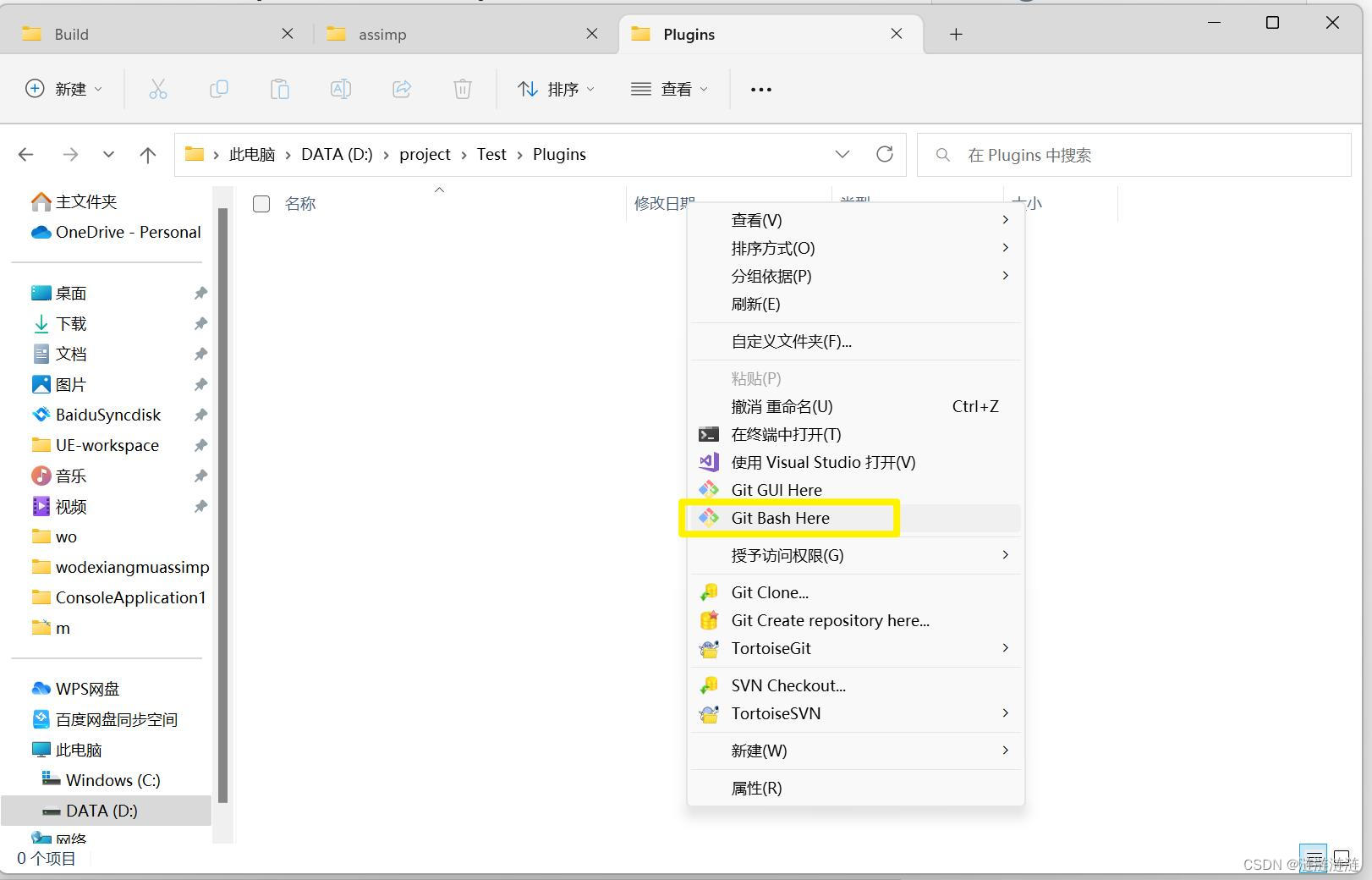Switch to details view icon in status bar

click(1313, 858)
